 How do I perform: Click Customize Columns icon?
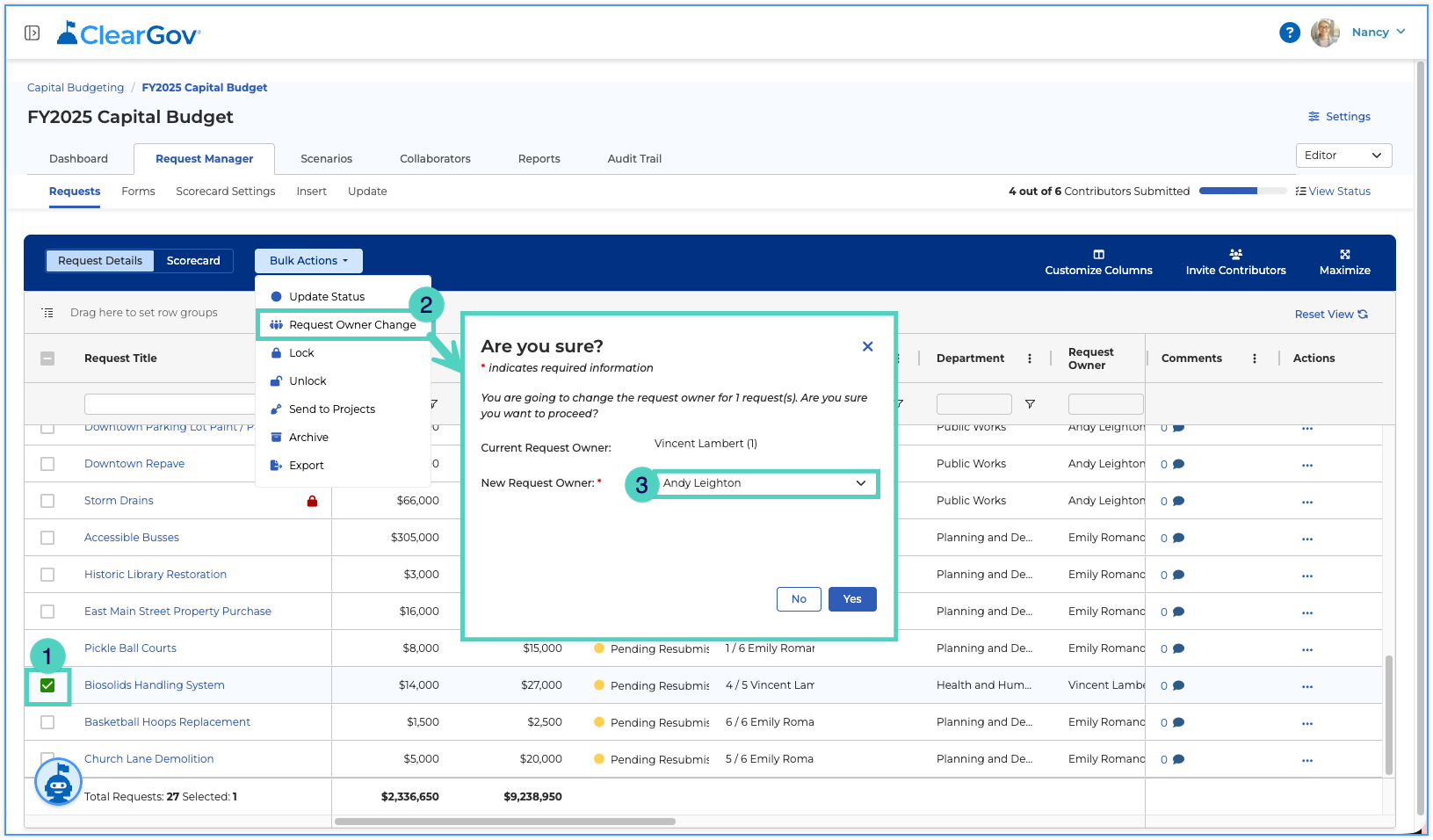tap(1098, 255)
